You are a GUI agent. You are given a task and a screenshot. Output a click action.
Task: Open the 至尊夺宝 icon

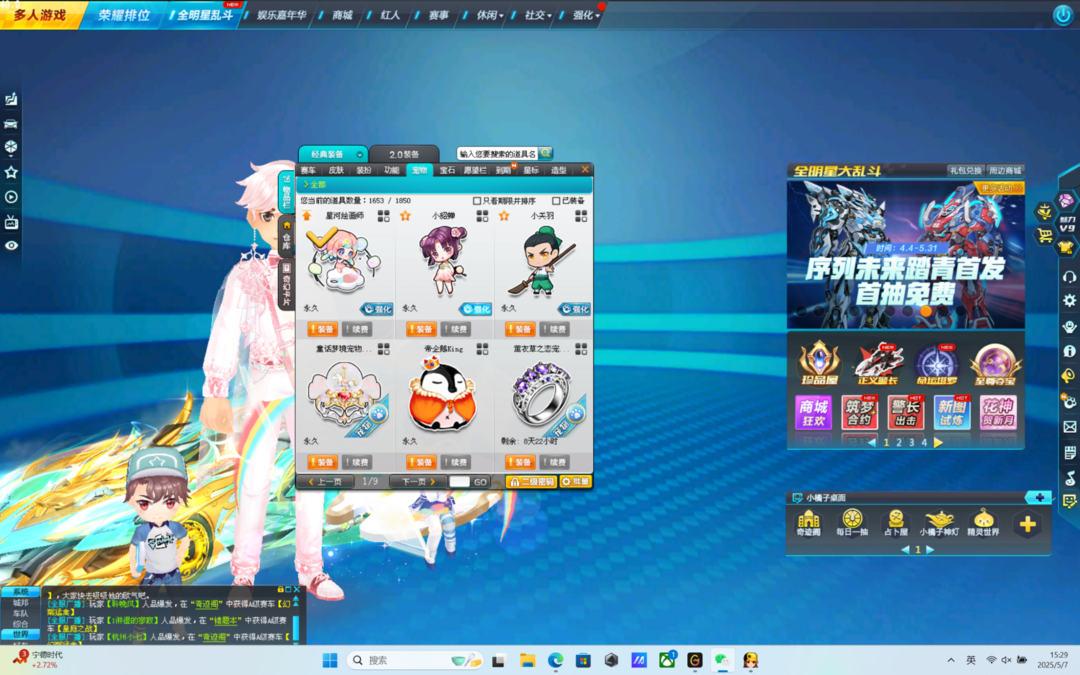click(995, 363)
